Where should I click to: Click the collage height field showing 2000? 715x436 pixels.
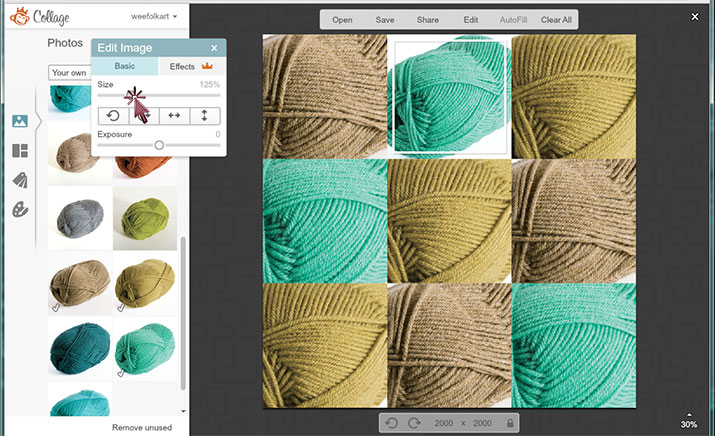pyautogui.click(x=482, y=423)
